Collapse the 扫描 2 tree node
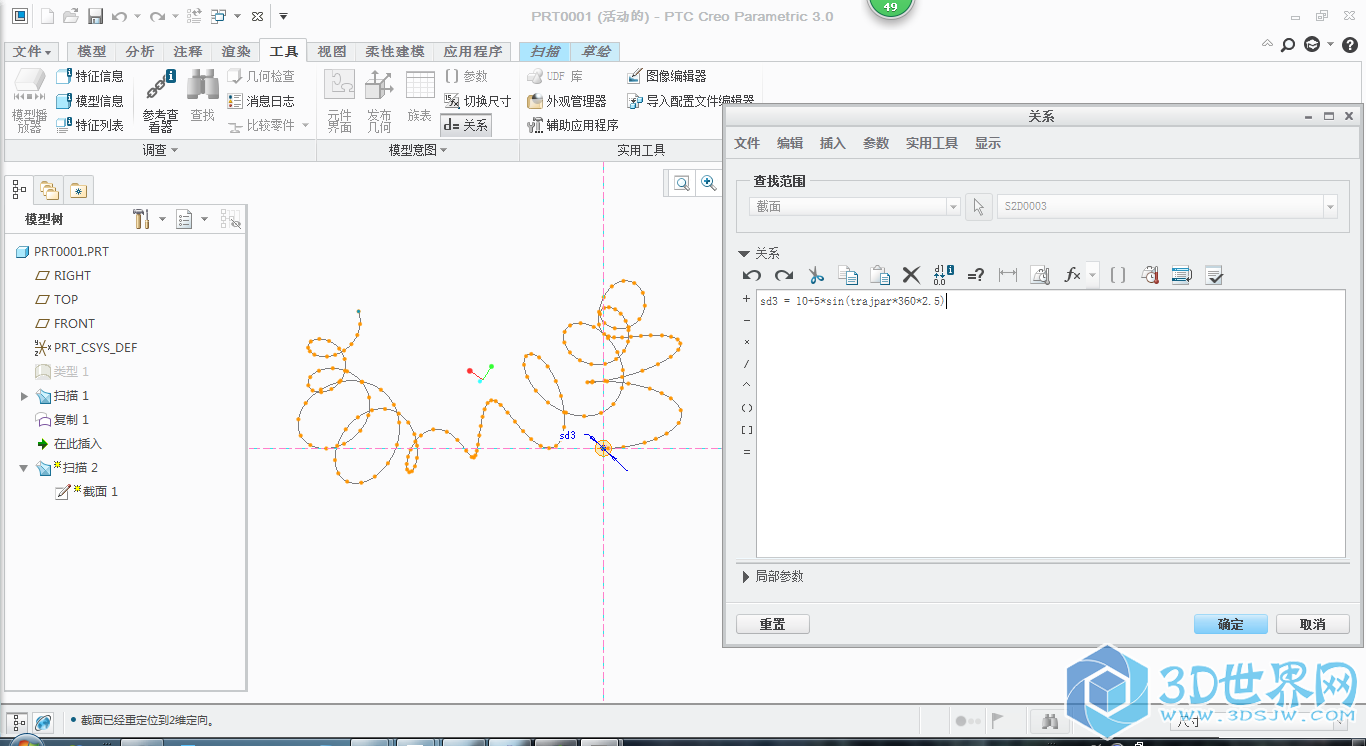This screenshot has width=1366, height=746. click(24, 468)
